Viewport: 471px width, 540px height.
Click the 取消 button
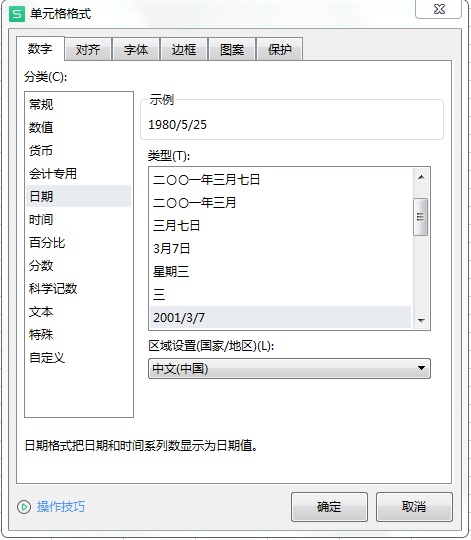414,507
